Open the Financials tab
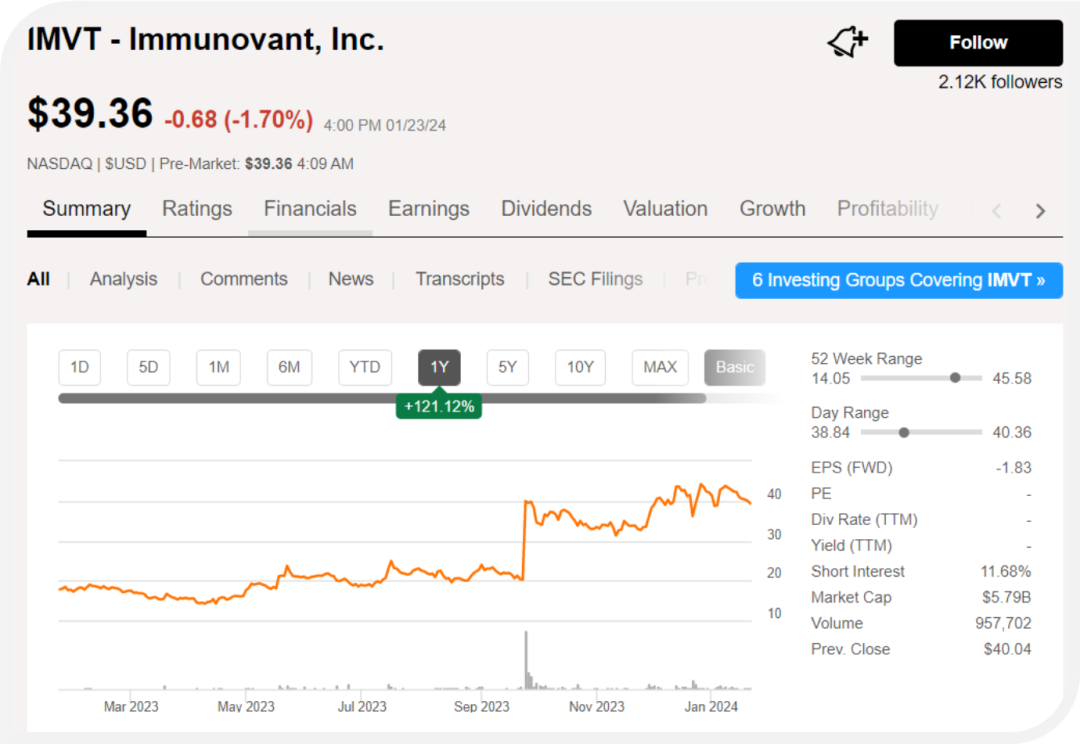The image size is (1080, 744). [310, 209]
